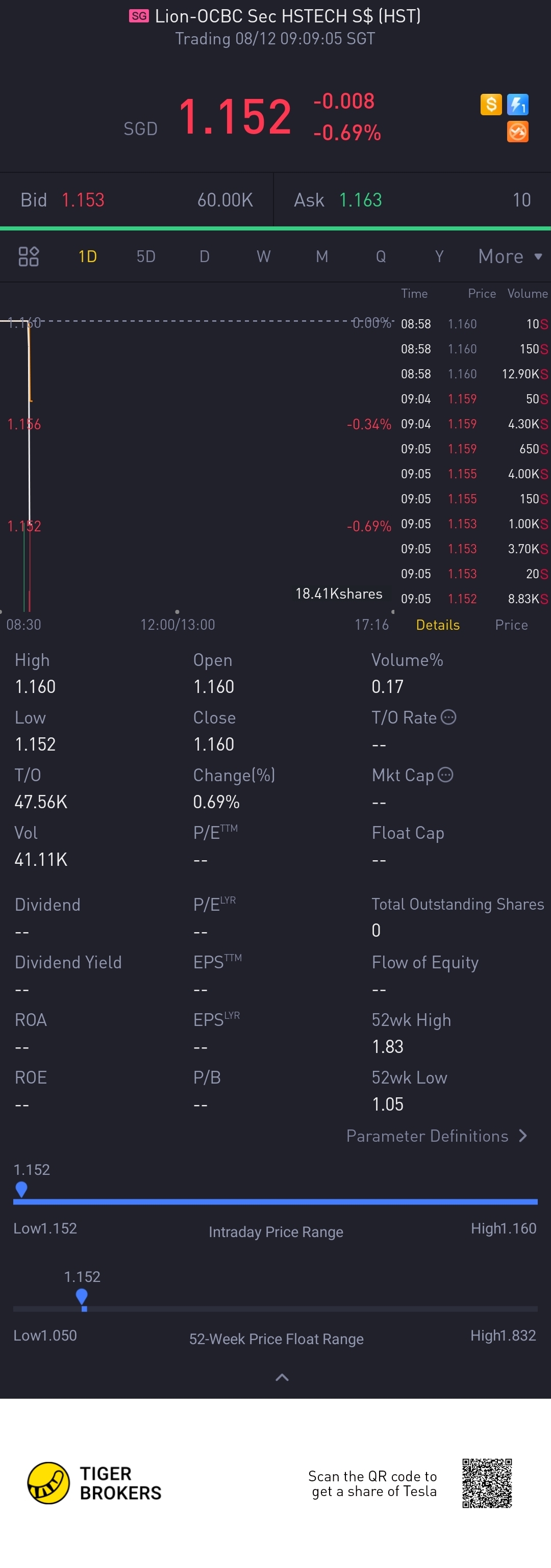
Task: Tap the Tiger Brokers logo
Action: (95, 1483)
